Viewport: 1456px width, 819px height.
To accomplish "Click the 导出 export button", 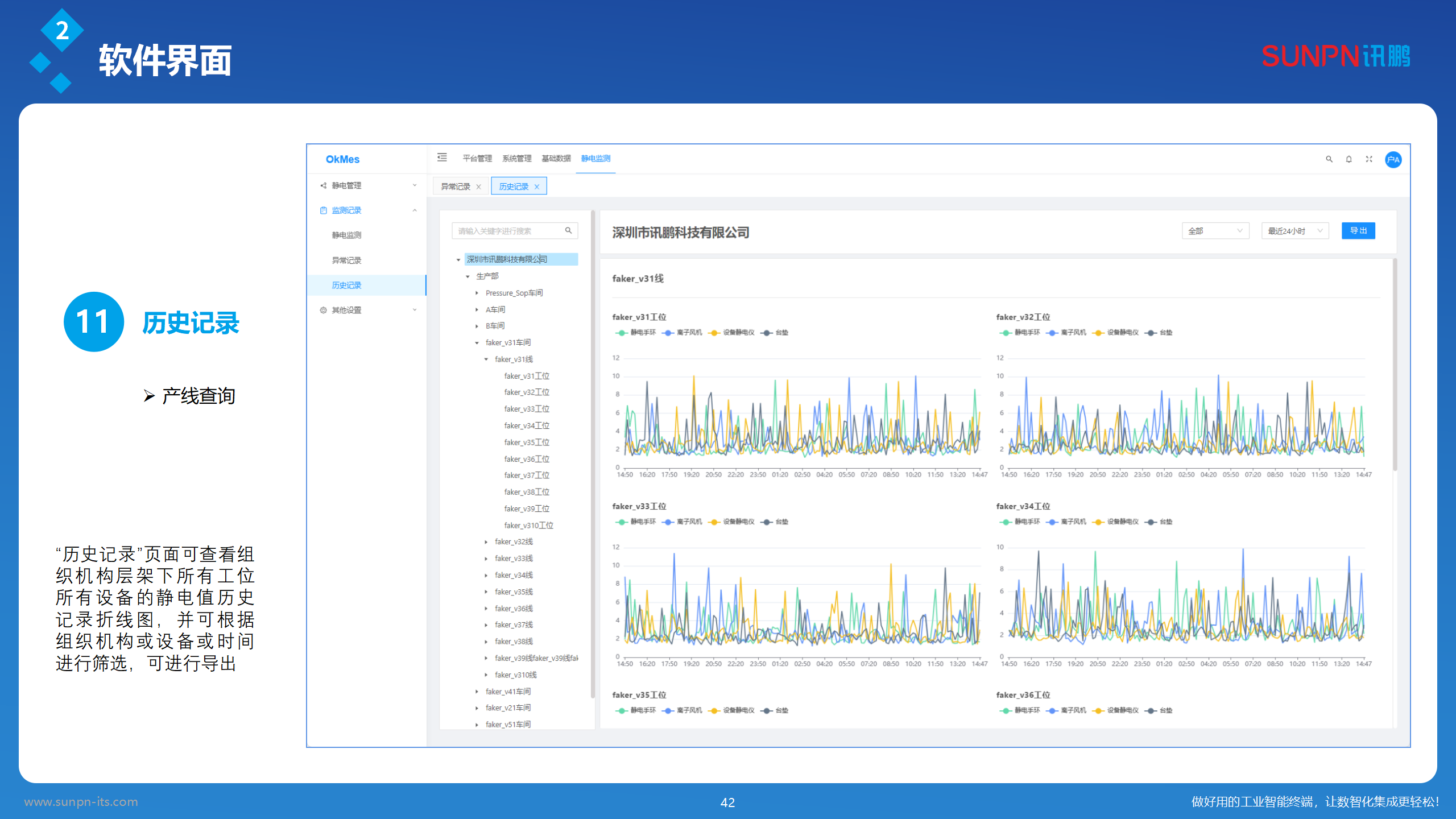I will pyautogui.click(x=1358, y=230).
